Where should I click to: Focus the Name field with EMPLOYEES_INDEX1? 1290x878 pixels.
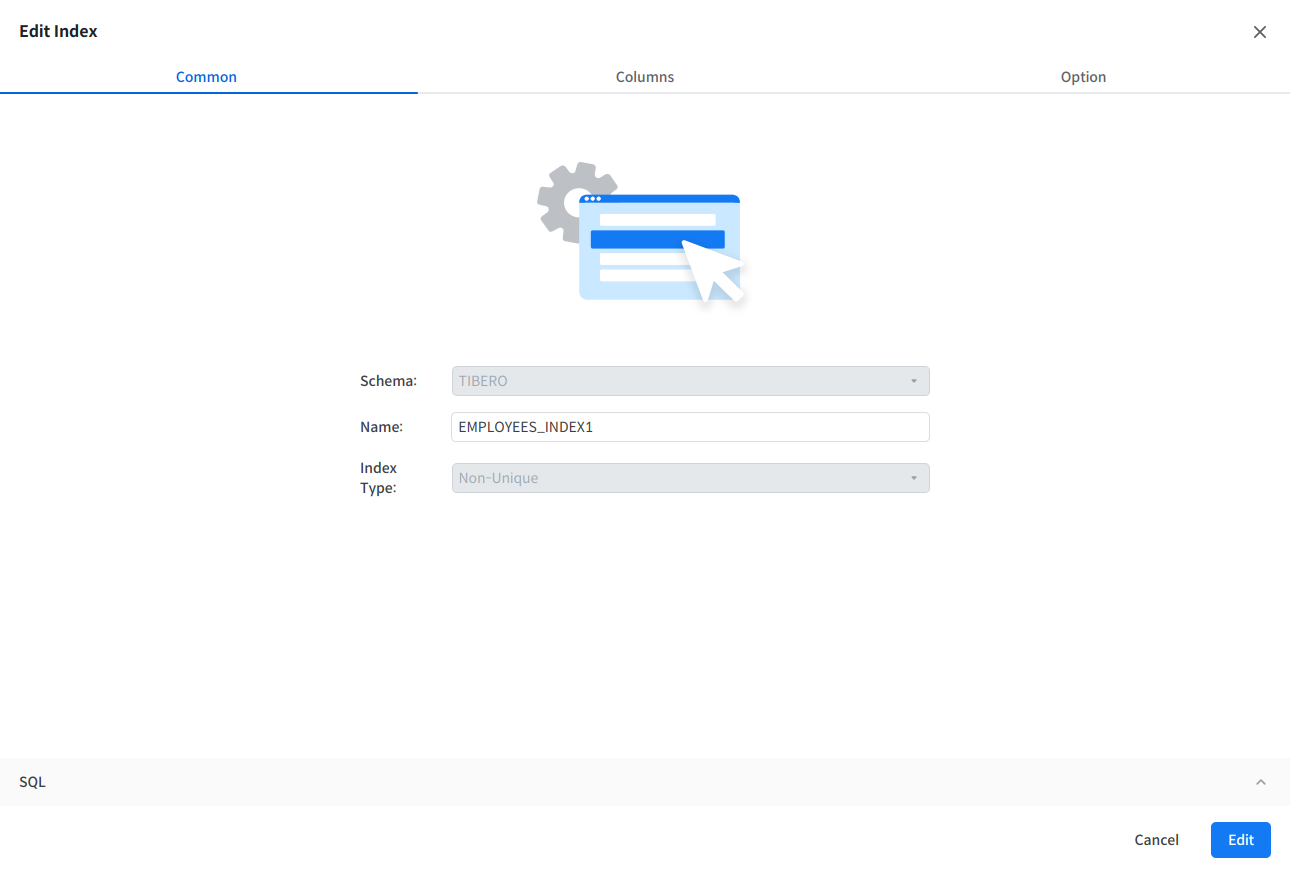690,427
